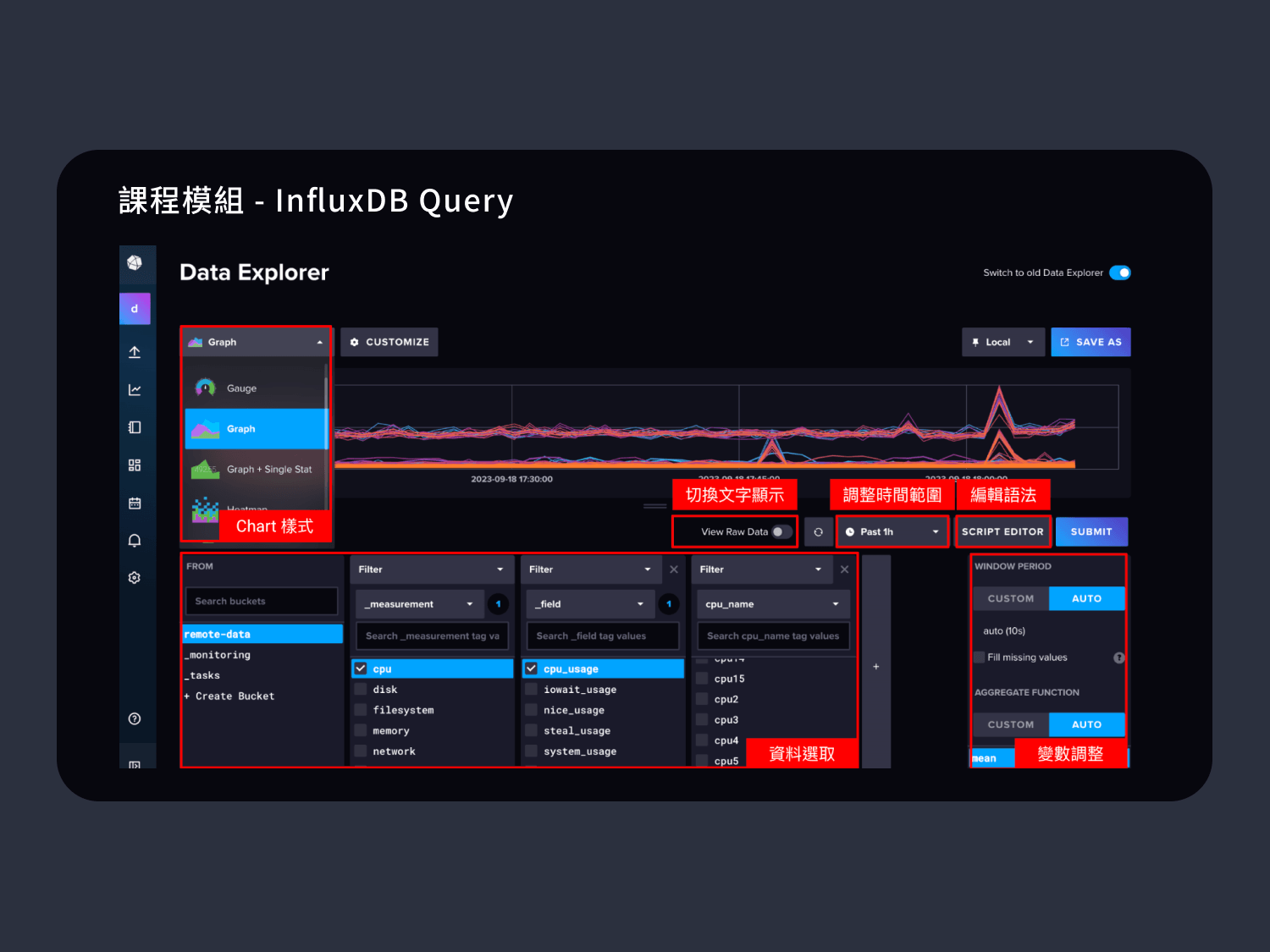Open the Dashboards sidebar icon
1270x952 pixels.
(x=135, y=465)
